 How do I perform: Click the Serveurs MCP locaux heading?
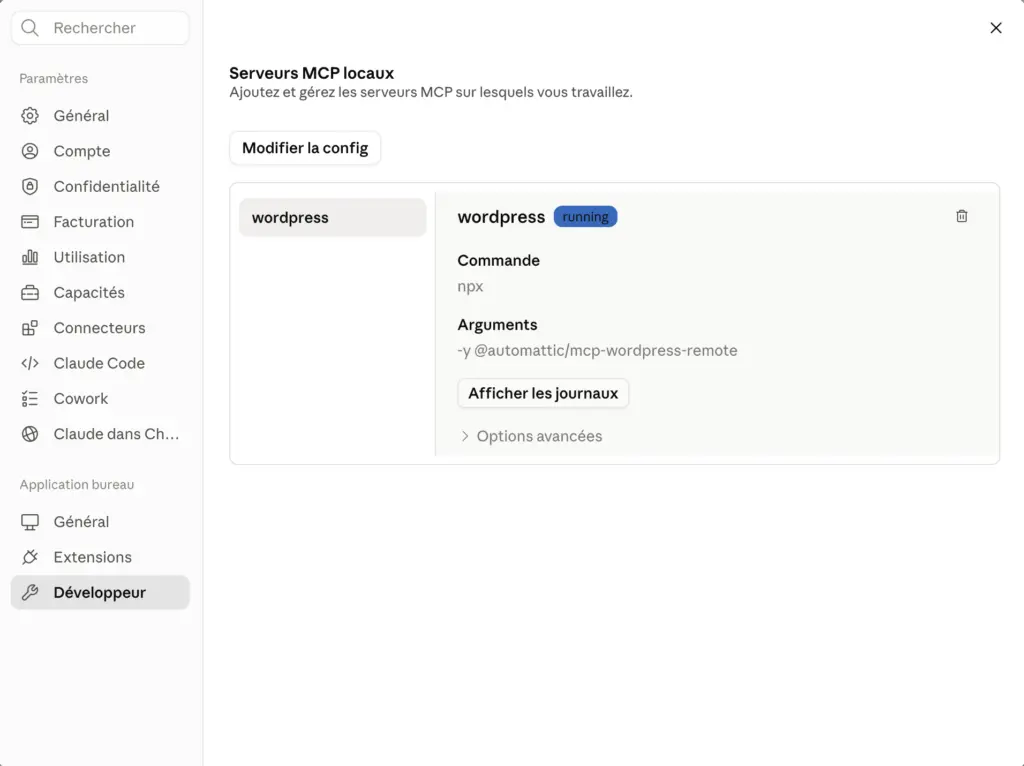(312, 73)
